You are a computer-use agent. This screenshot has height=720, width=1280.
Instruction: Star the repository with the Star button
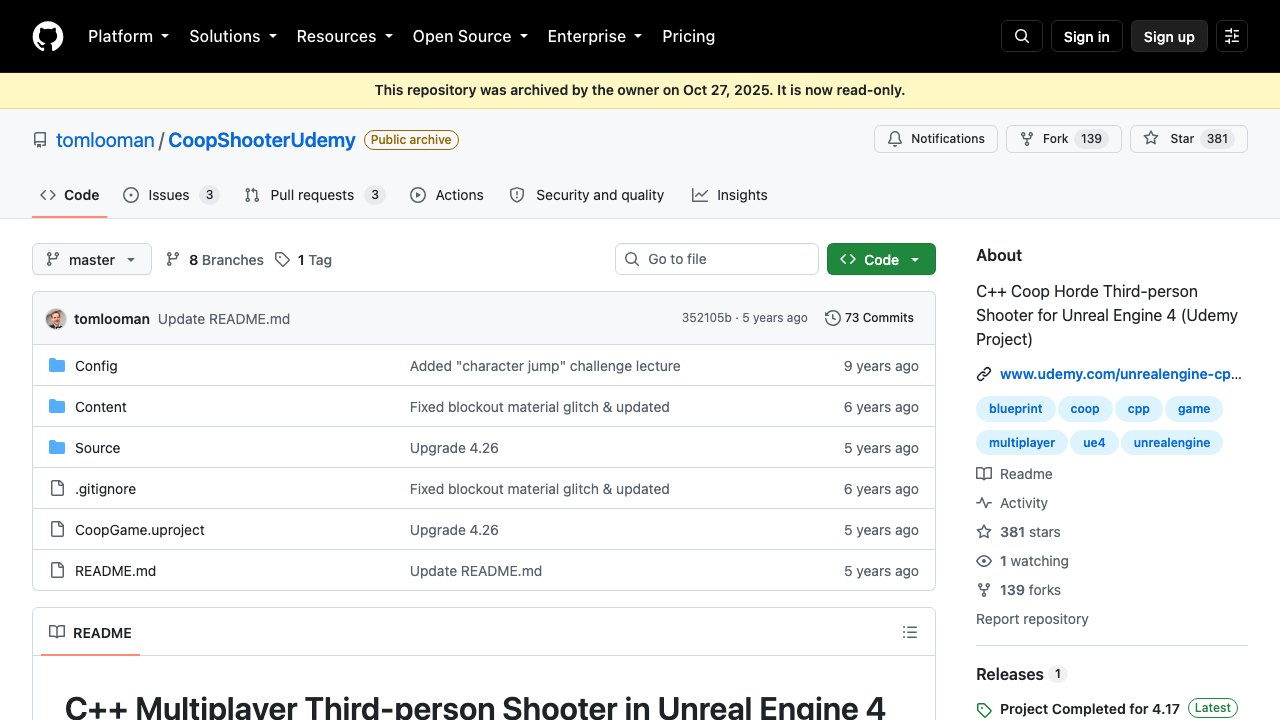[x=1189, y=139]
